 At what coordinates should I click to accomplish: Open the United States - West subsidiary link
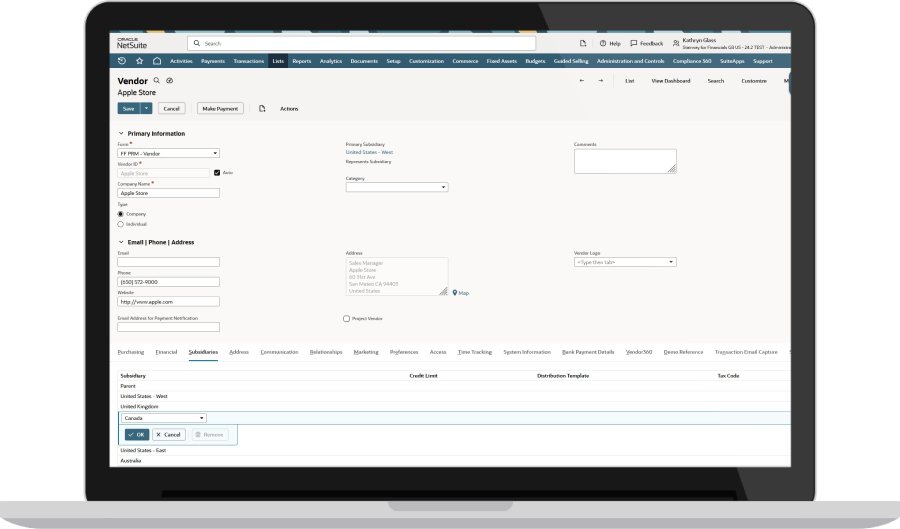point(369,153)
